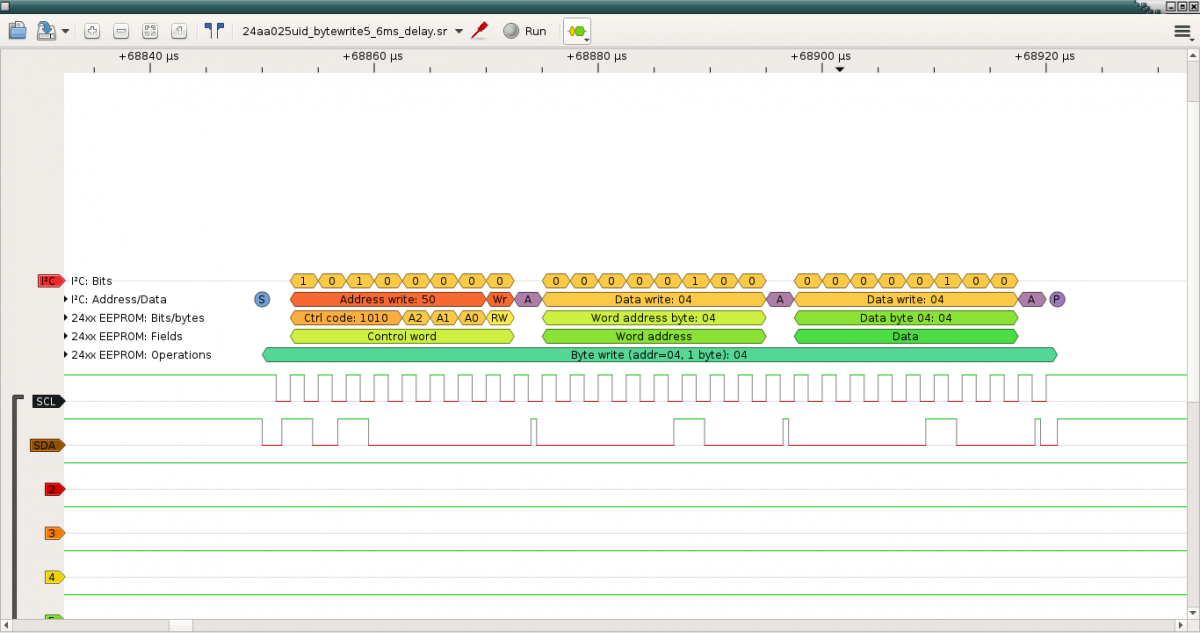1200x633 pixels.
Task: Click the Start condition S marker
Action: coord(262,299)
